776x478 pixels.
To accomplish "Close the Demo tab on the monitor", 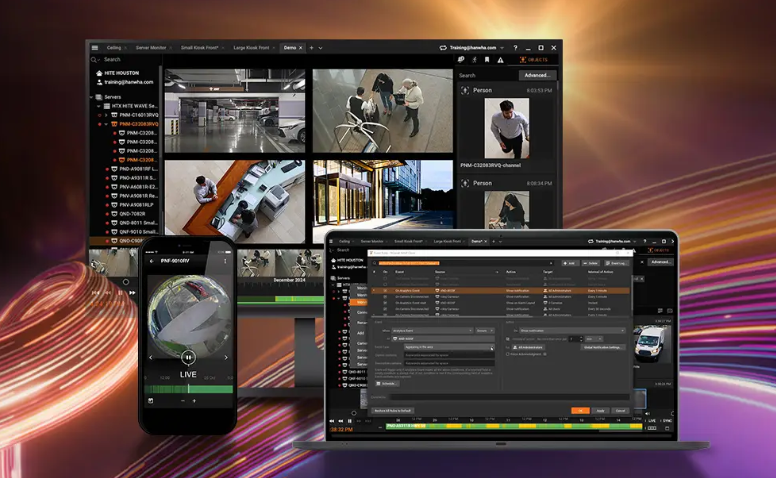I will point(300,48).
